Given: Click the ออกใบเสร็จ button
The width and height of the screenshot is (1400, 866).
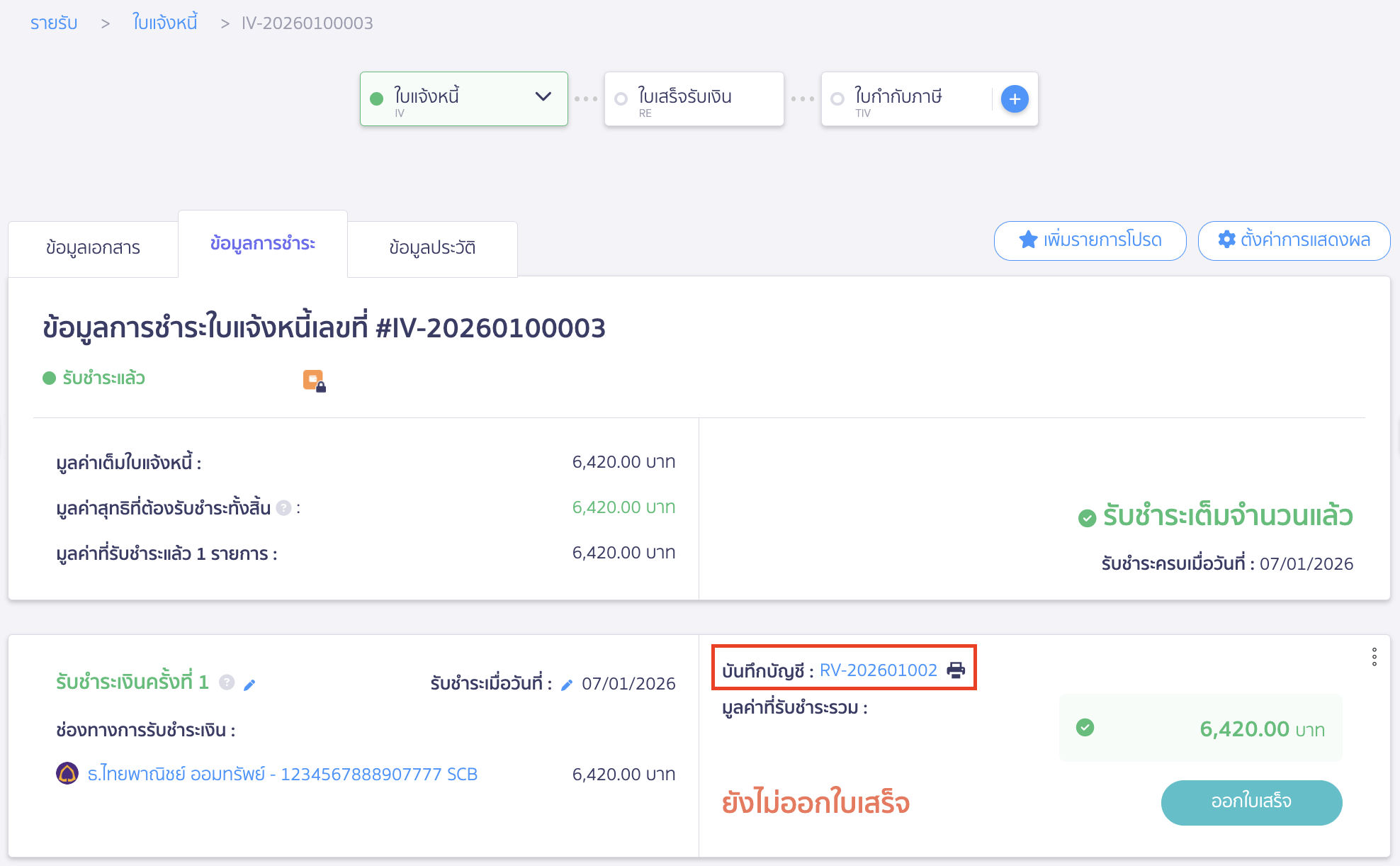Looking at the screenshot, I should point(1251,802).
